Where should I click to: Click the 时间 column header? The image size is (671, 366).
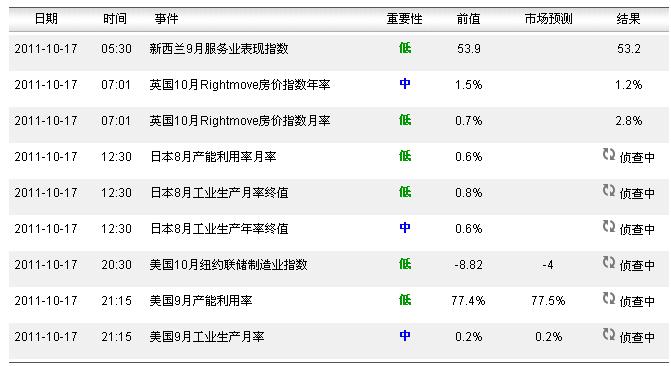tap(115, 19)
